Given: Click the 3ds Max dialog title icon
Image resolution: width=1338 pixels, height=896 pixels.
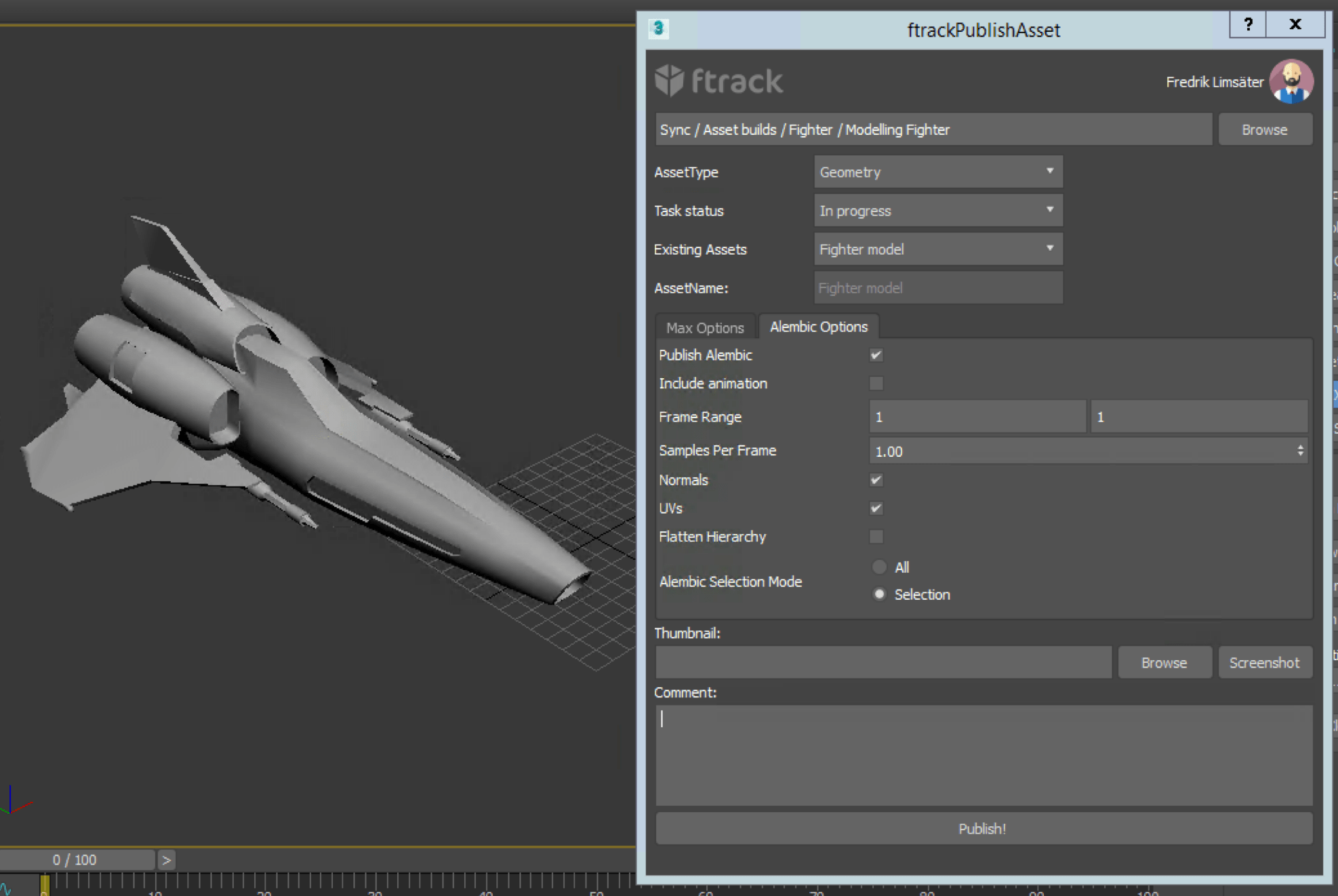Looking at the screenshot, I should (658, 28).
